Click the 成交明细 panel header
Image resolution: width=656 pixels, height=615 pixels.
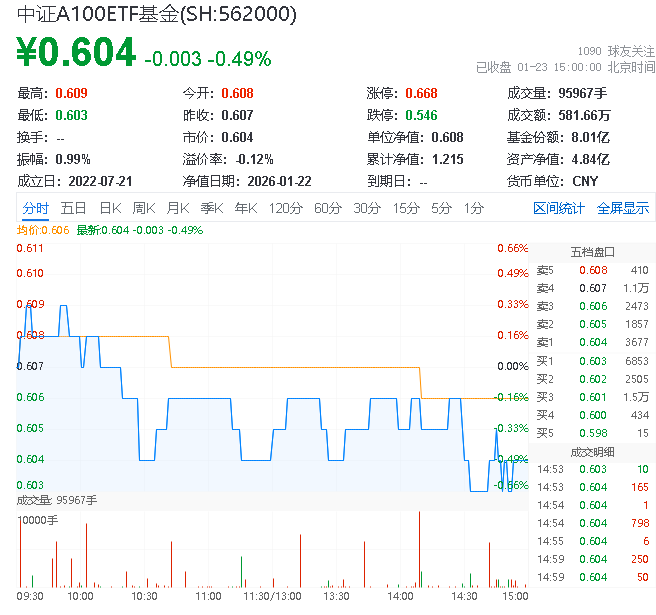click(592, 451)
